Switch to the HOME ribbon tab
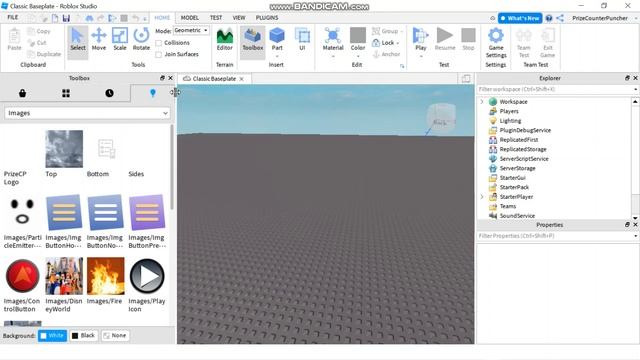Image resolution: width=640 pixels, height=360 pixels. (x=162, y=18)
